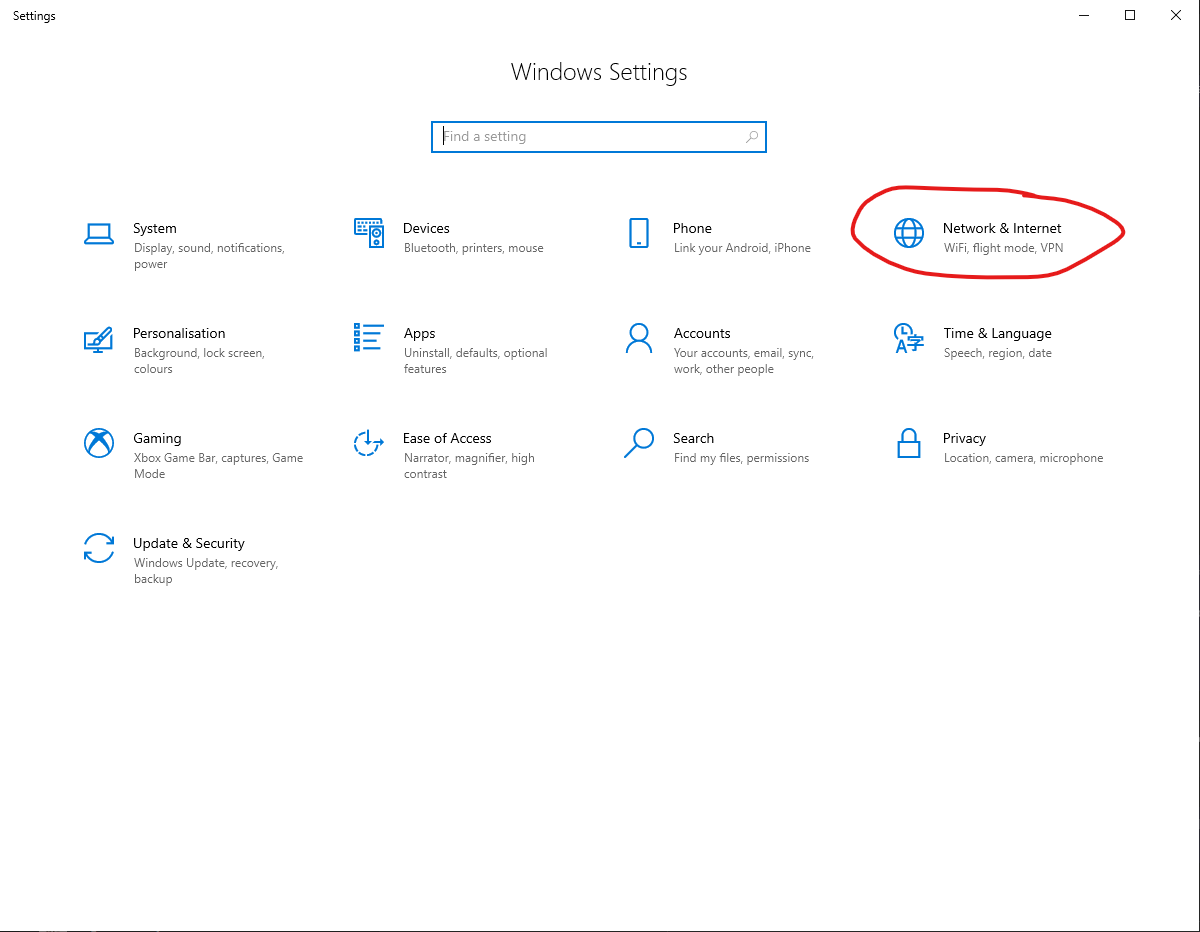Go to Phone settings label
Image resolution: width=1200 pixels, height=932 pixels.
[692, 228]
